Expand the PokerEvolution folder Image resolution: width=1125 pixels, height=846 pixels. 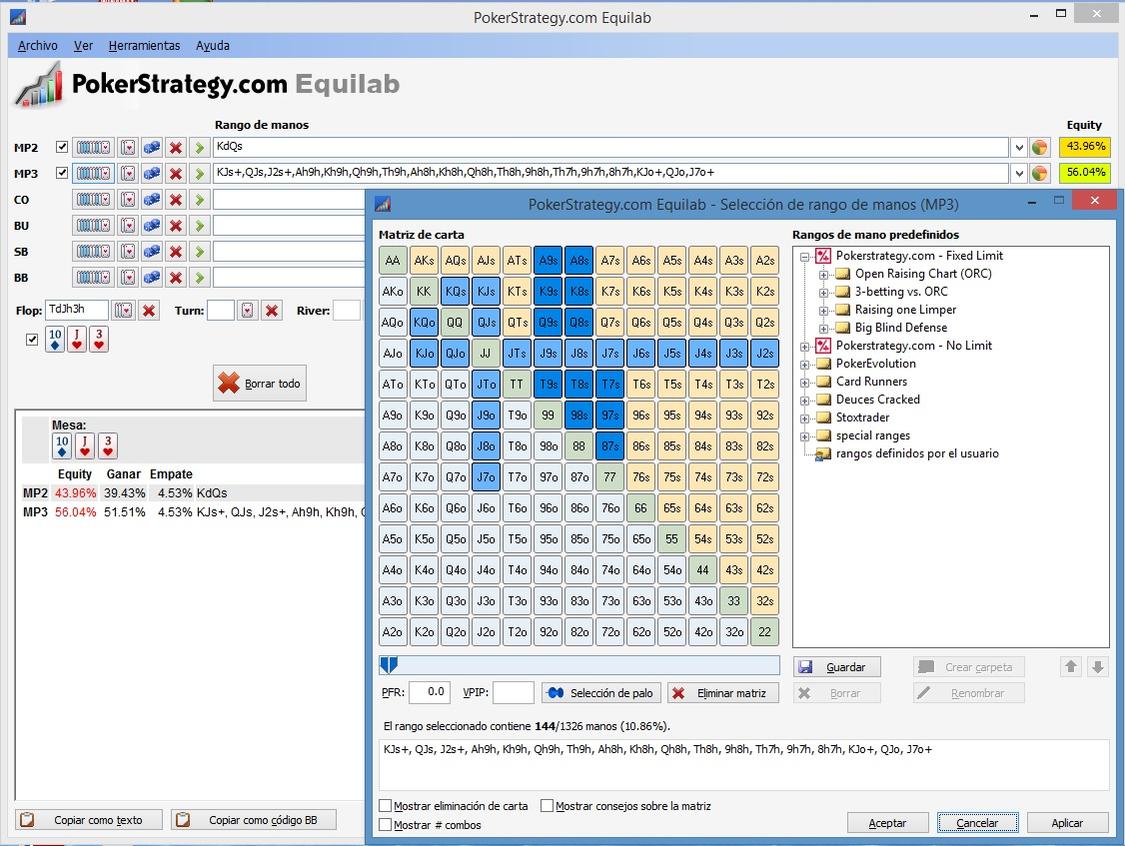pos(805,364)
